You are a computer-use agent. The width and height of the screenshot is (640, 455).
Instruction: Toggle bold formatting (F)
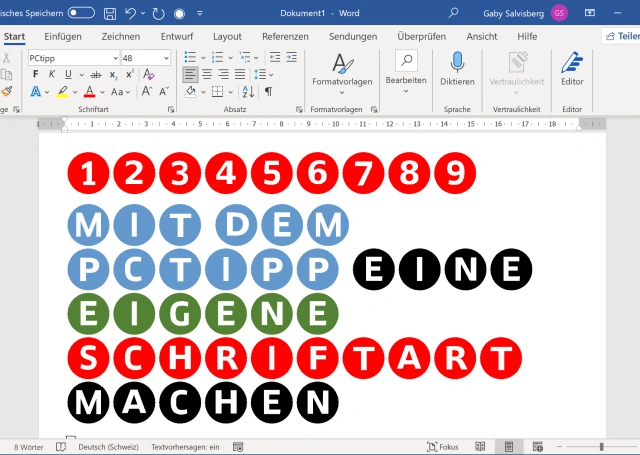tap(36, 74)
